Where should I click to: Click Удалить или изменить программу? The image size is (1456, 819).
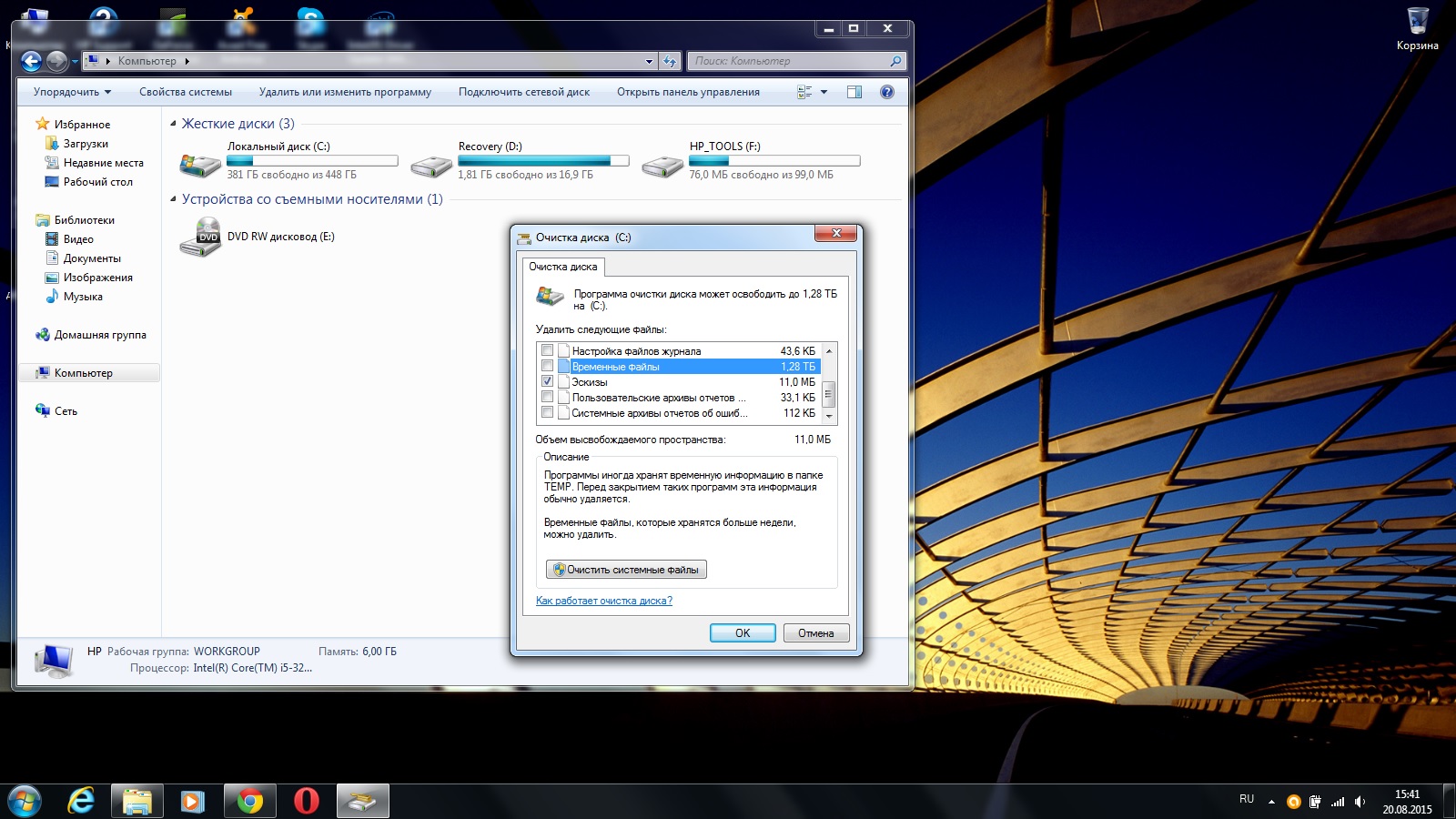[345, 92]
